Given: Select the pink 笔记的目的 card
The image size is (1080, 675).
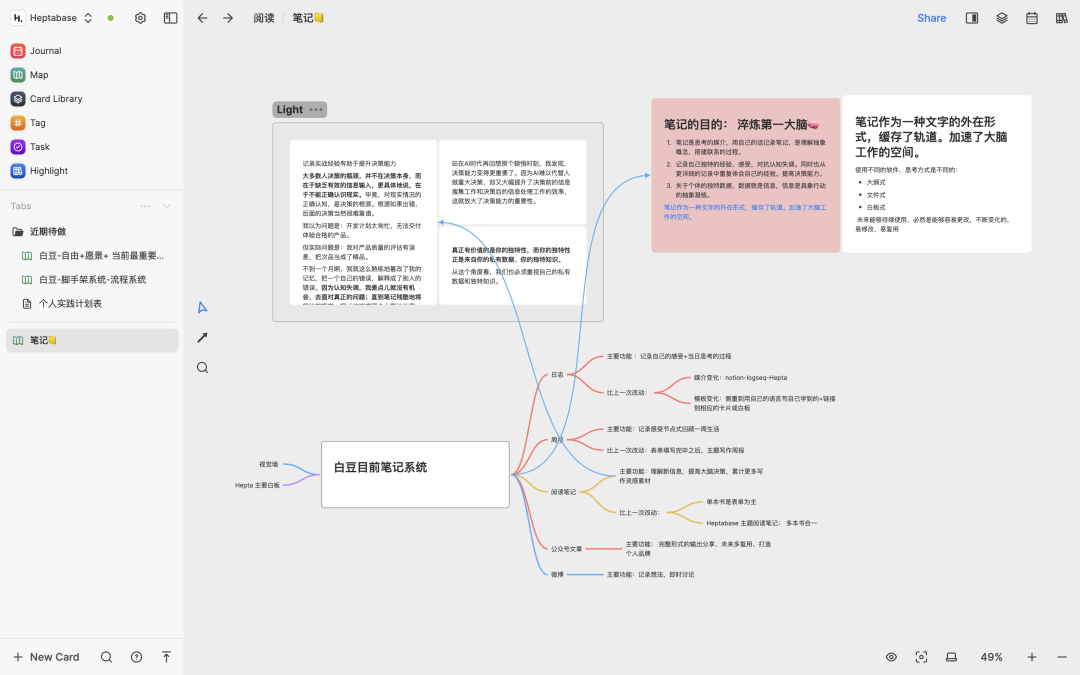Looking at the screenshot, I should pyautogui.click(x=745, y=175).
